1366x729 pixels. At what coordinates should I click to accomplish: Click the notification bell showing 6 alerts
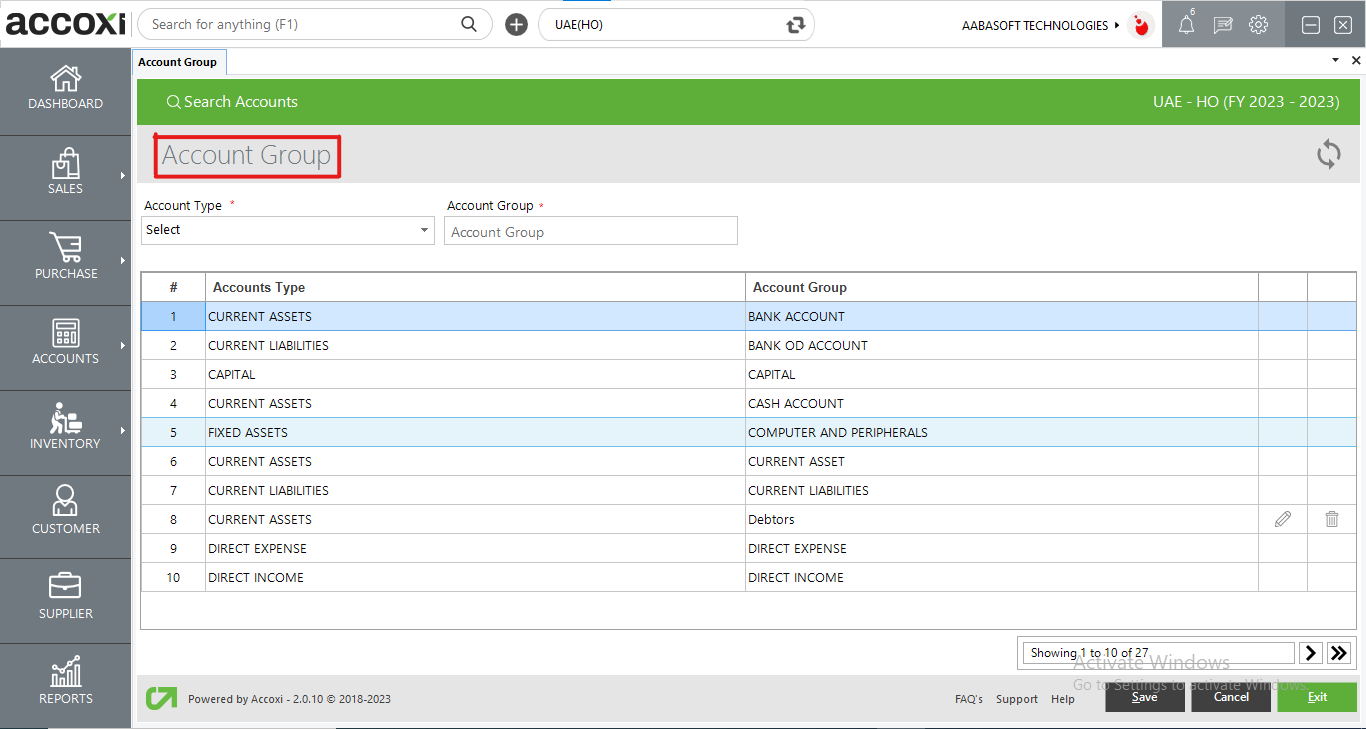[x=1186, y=24]
